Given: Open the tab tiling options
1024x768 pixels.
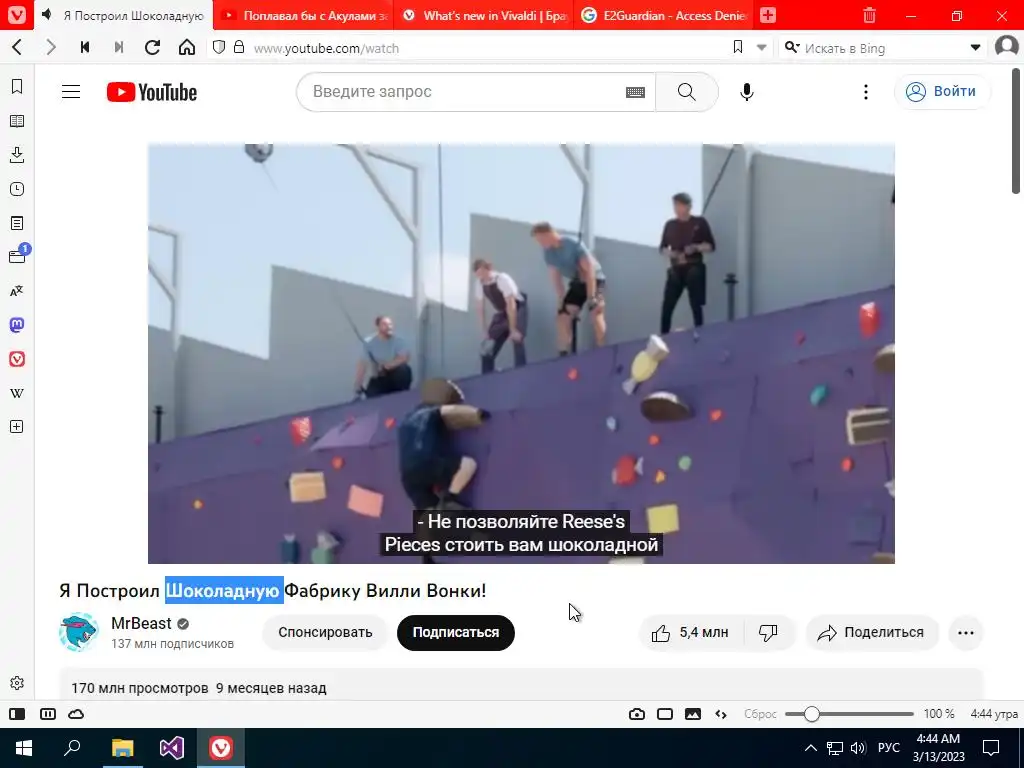Looking at the screenshot, I should [x=48, y=714].
